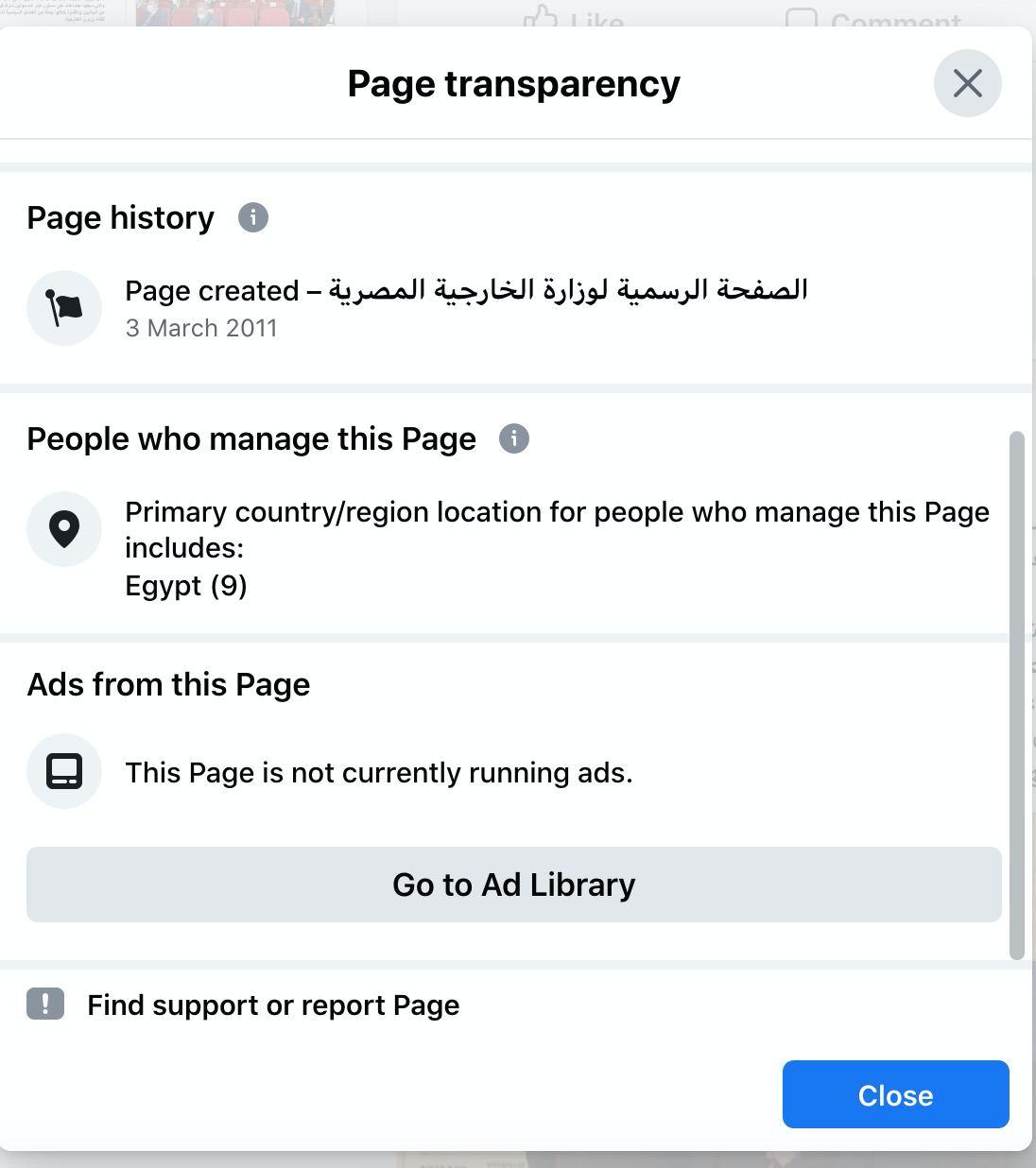Click the Page transparency title
This screenshot has width=1036, height=1168.
tap(513, 83)
